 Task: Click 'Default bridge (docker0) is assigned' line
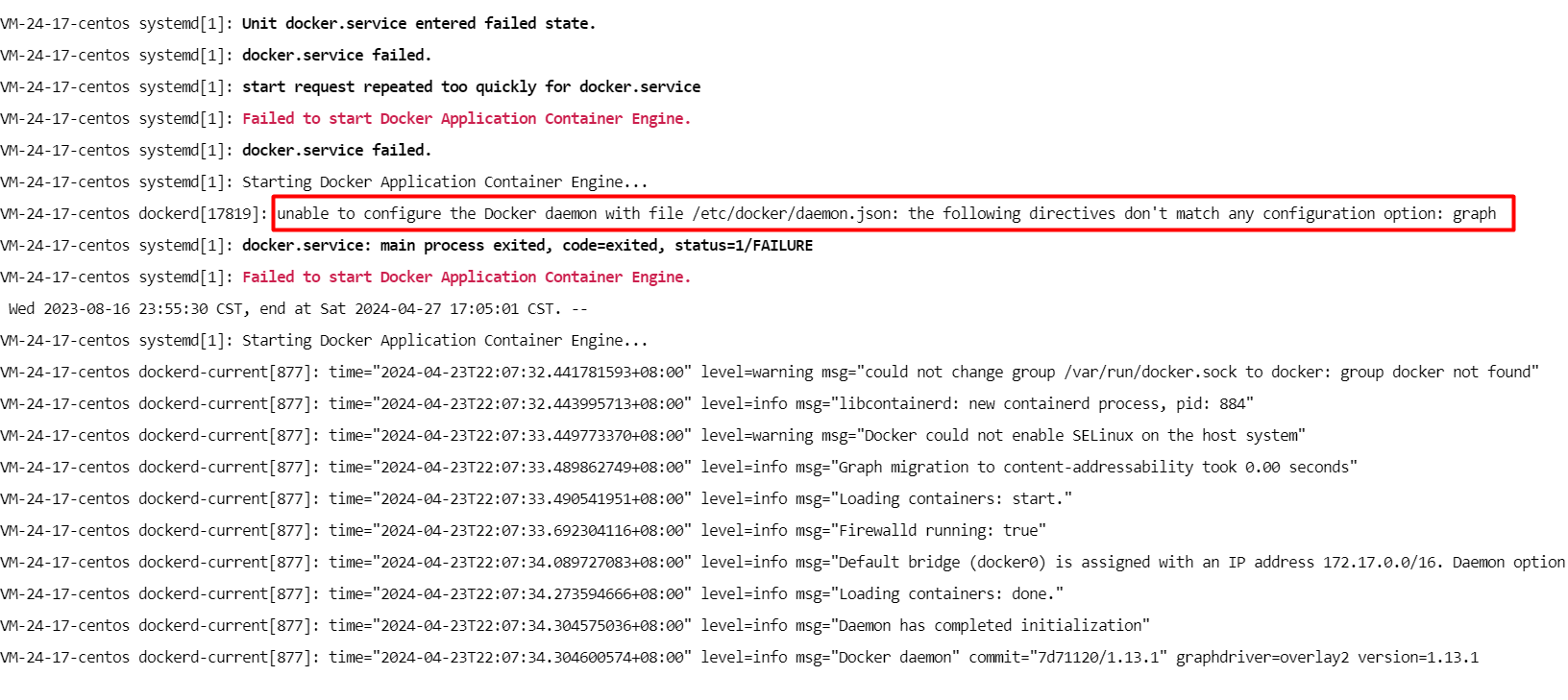tap(783, 562)
